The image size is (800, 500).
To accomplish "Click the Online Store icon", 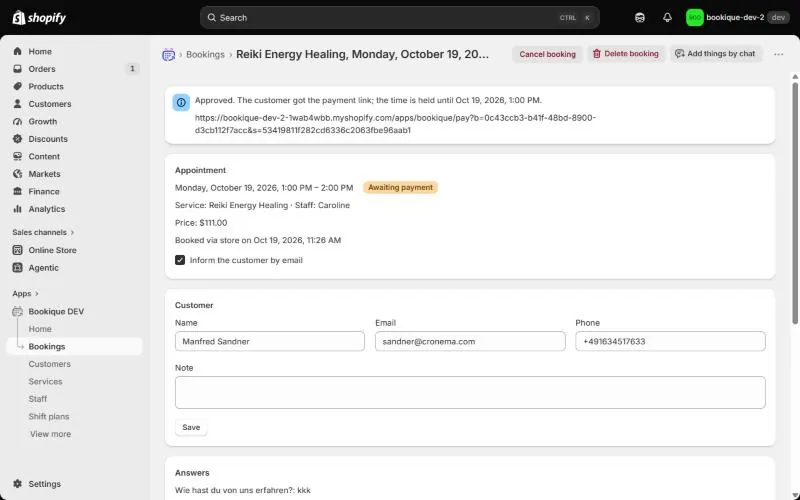I will click(18, 250).
